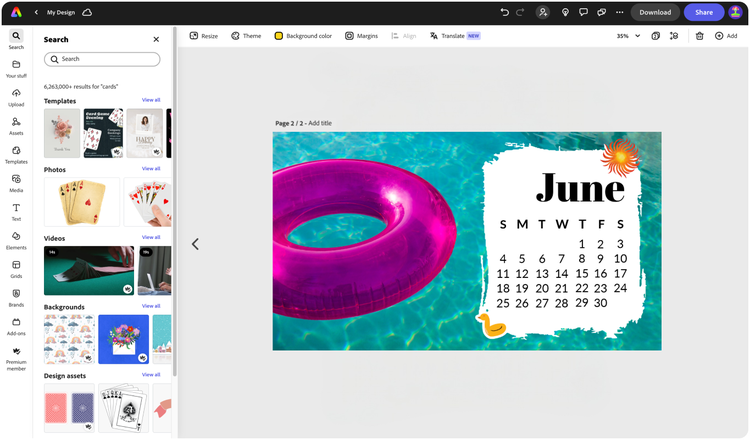
Task: Click the Search panel vertical scrollbar
Action: pyautogui.click(x=175, y=201)
